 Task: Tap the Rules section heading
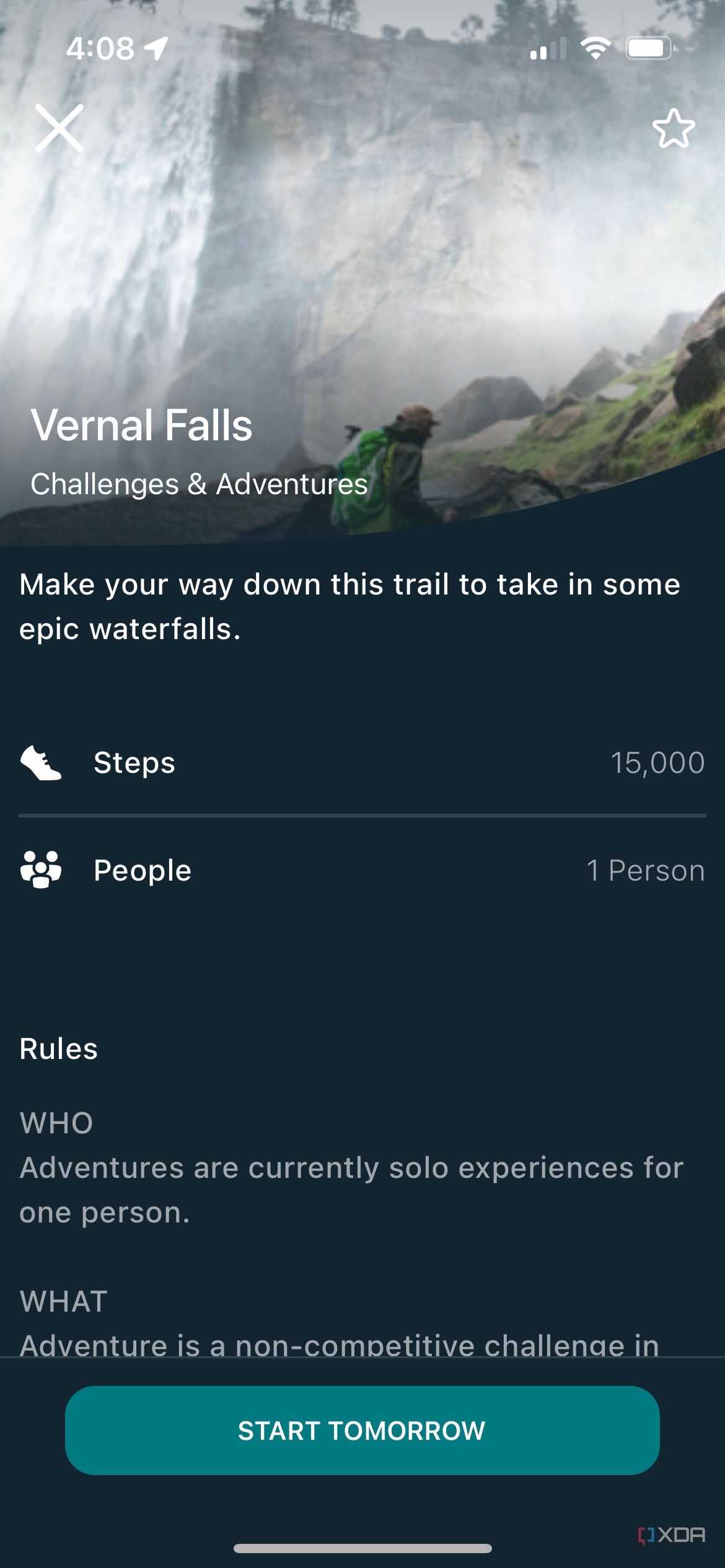pos(59,1049)
